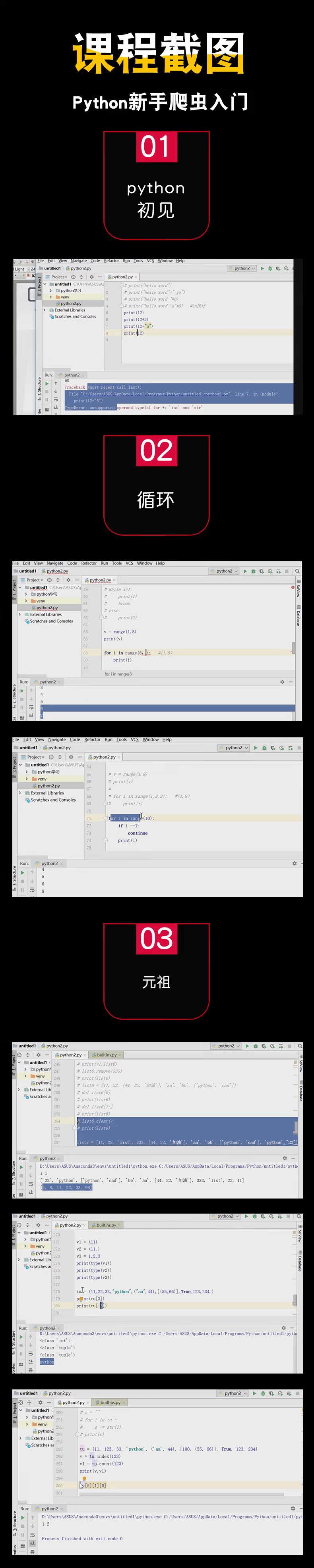Screen dimensions: 314x1568
Task: Open Run panel gear in tu.index screenshot
Action: tap(293, 1508)
